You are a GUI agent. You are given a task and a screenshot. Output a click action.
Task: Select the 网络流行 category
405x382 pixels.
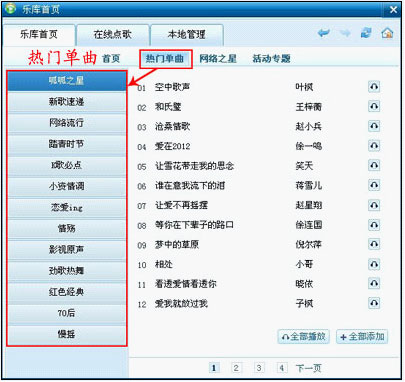click(x=66, y=123)
